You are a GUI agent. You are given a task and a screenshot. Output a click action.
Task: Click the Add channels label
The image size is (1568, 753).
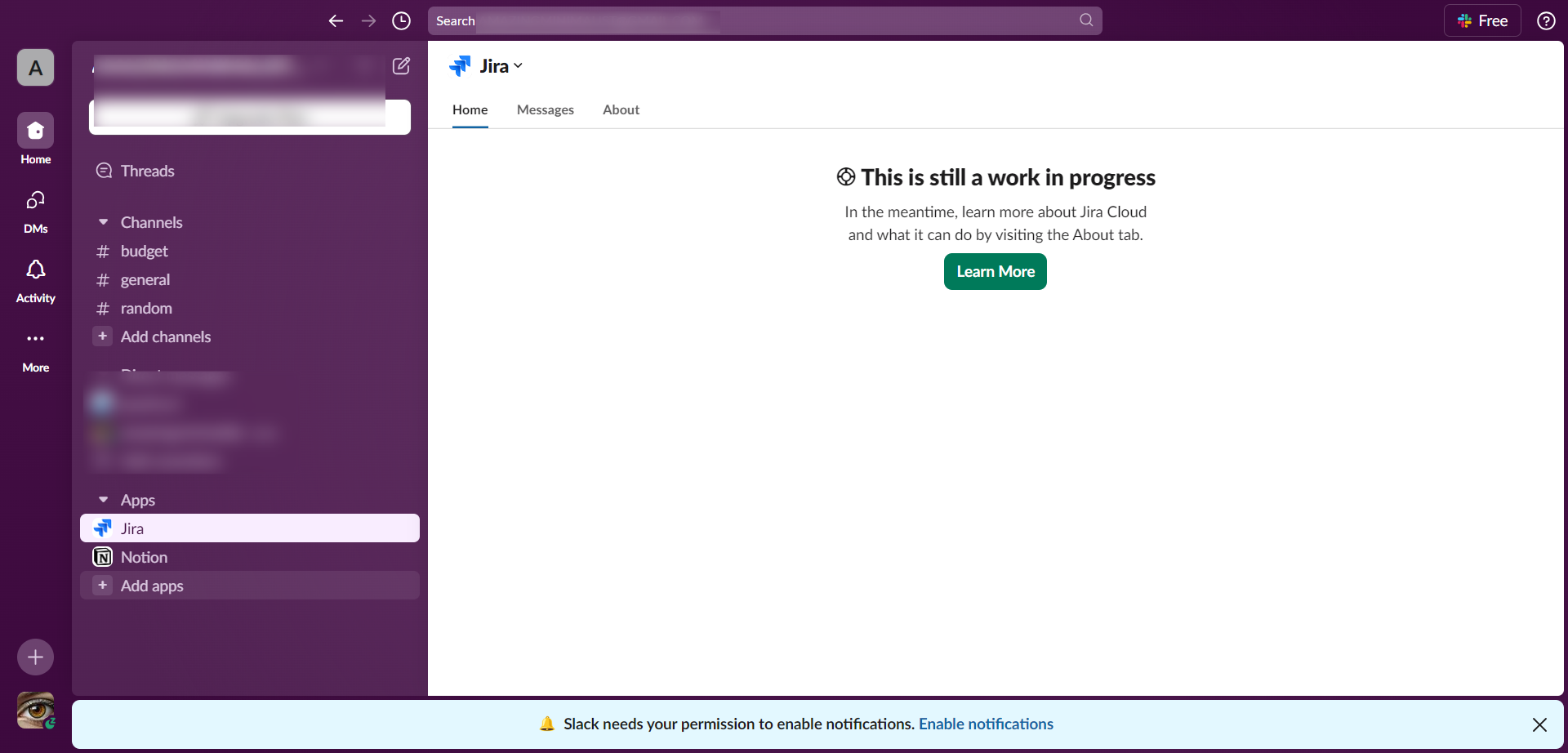(x=166, y=336)
